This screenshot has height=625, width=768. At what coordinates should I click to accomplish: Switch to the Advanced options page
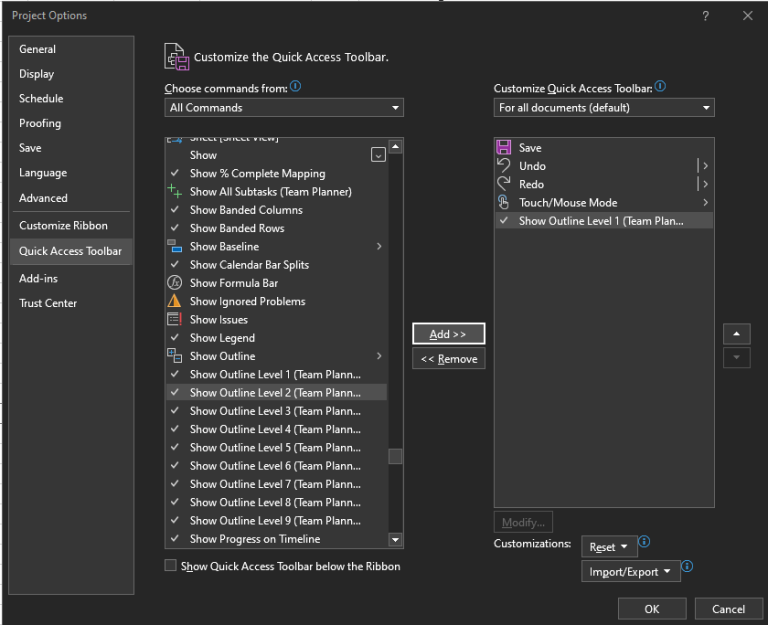click(43, 198)
